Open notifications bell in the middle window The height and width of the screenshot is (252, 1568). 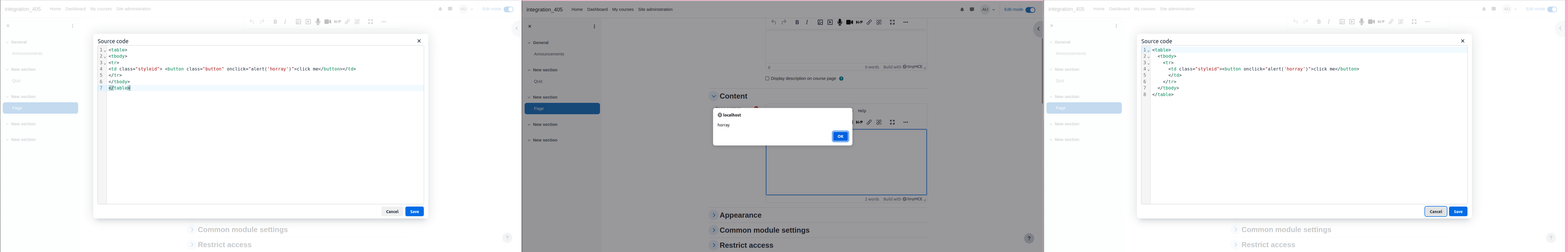[962, 10]
